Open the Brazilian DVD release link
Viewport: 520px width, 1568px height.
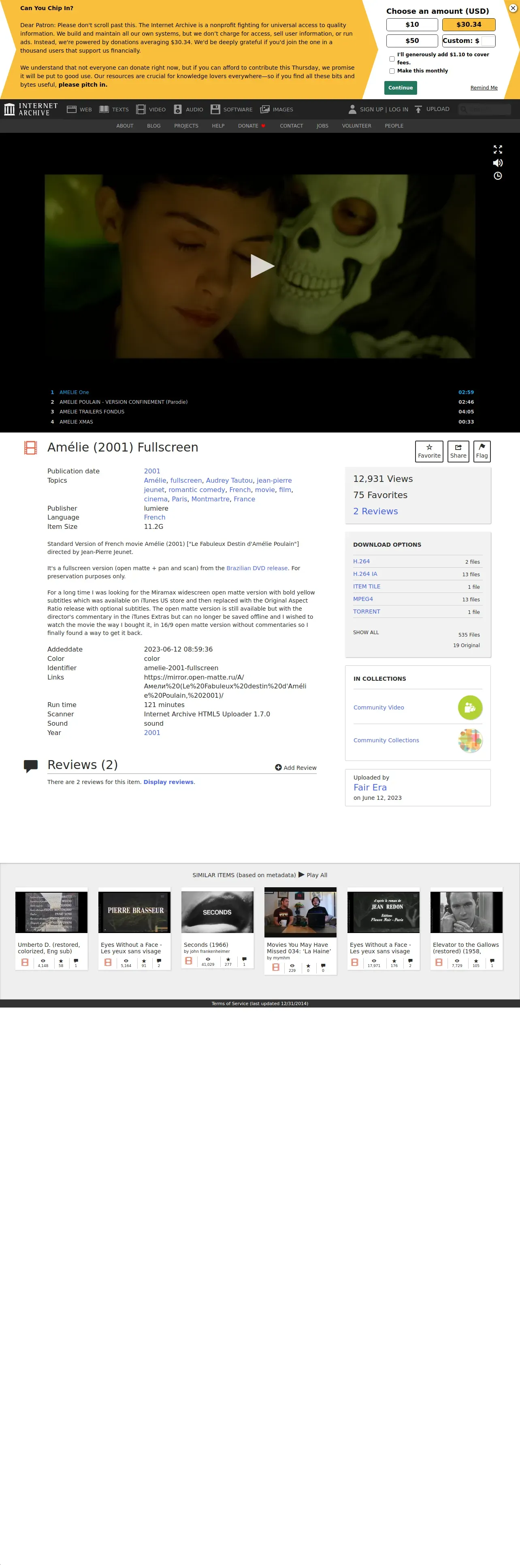click(x=257, y=569)
